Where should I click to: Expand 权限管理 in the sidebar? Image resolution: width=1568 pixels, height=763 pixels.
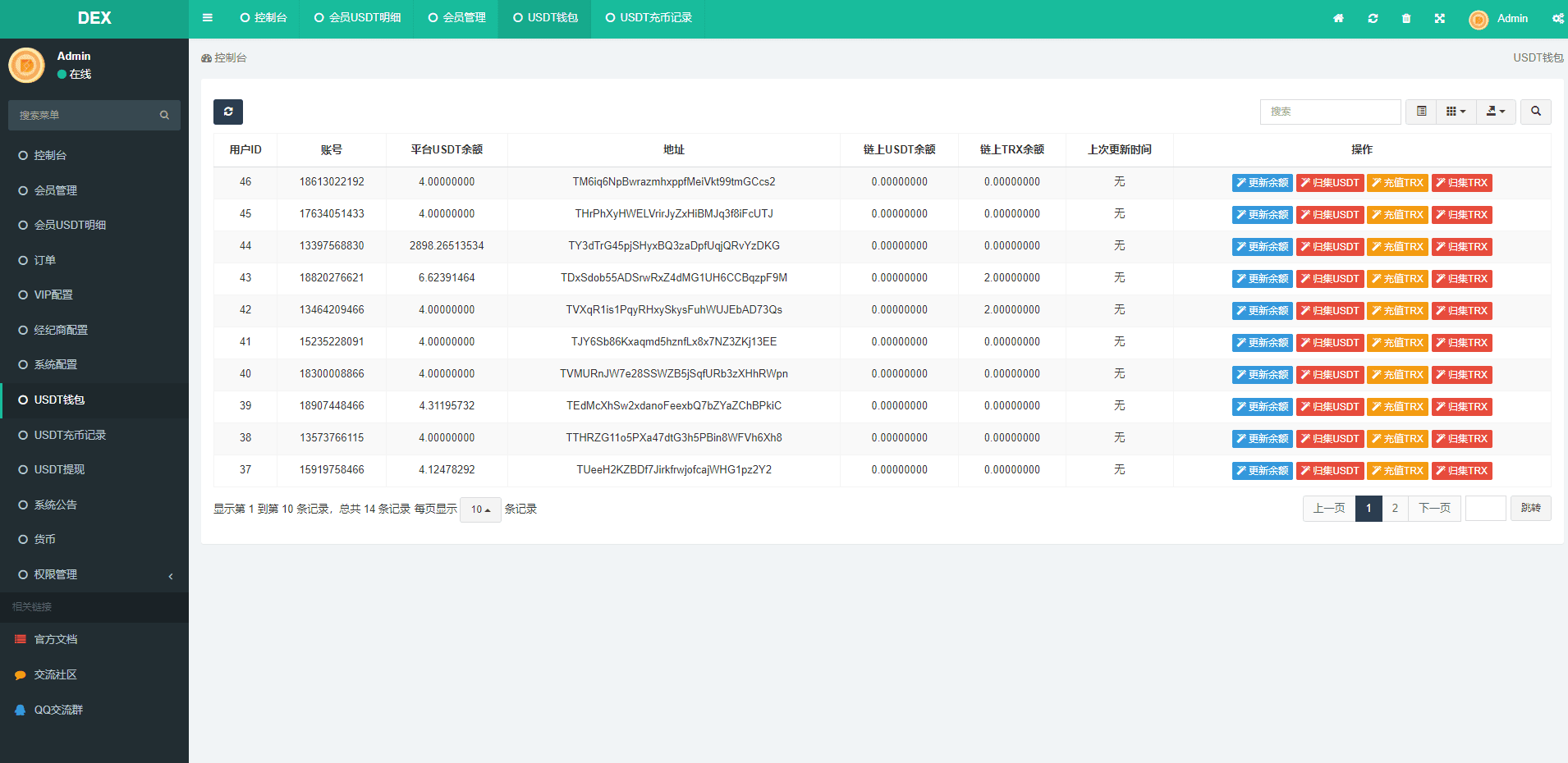coord(94,574)
